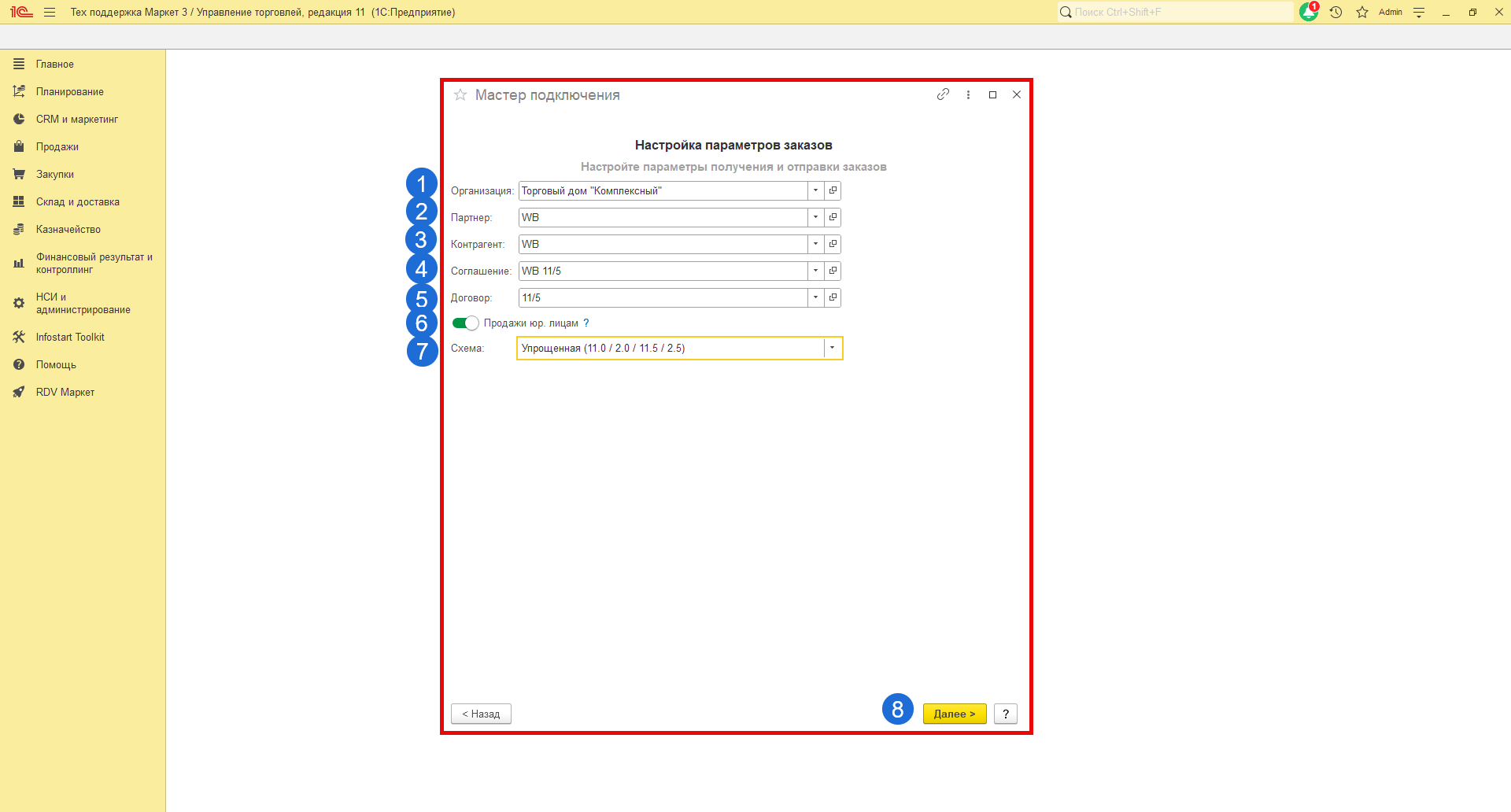Open favorites star in title bar
The height and width of the screenshot is (812, 1511).
pos(1362,12)
